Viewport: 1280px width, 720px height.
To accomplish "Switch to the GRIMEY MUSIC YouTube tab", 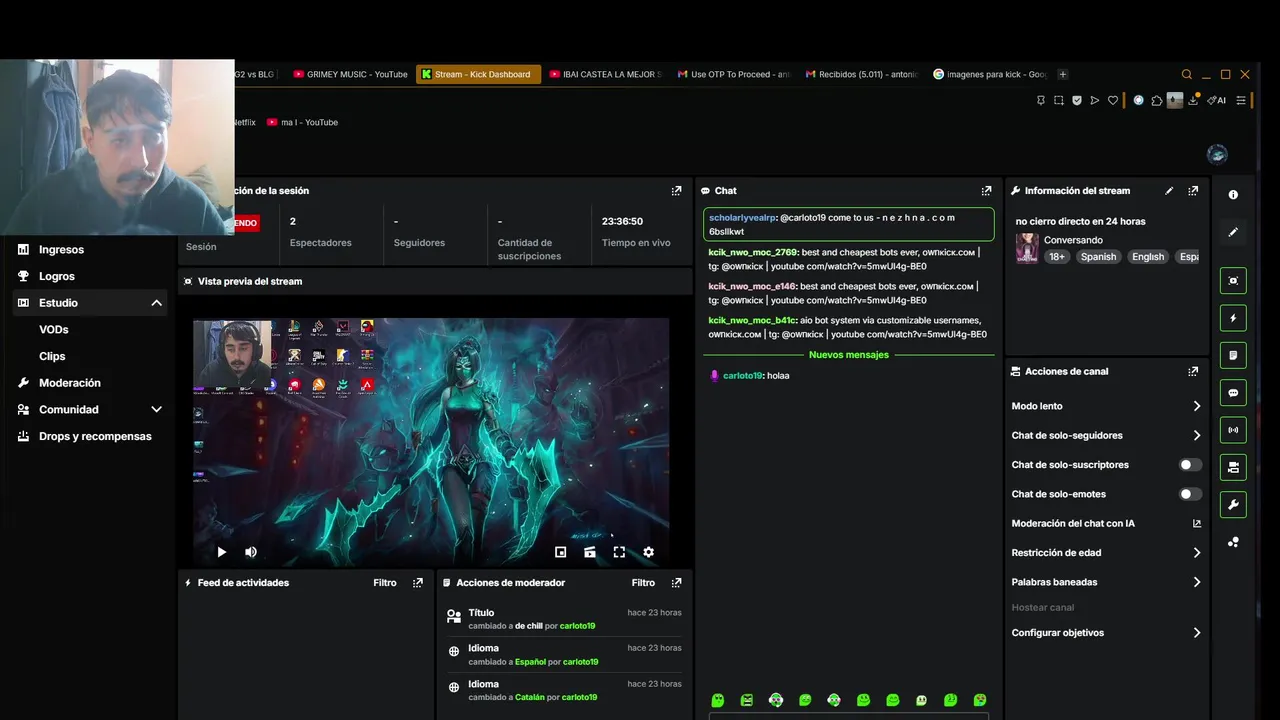I will pyautogui.click(x=351, y=74).
